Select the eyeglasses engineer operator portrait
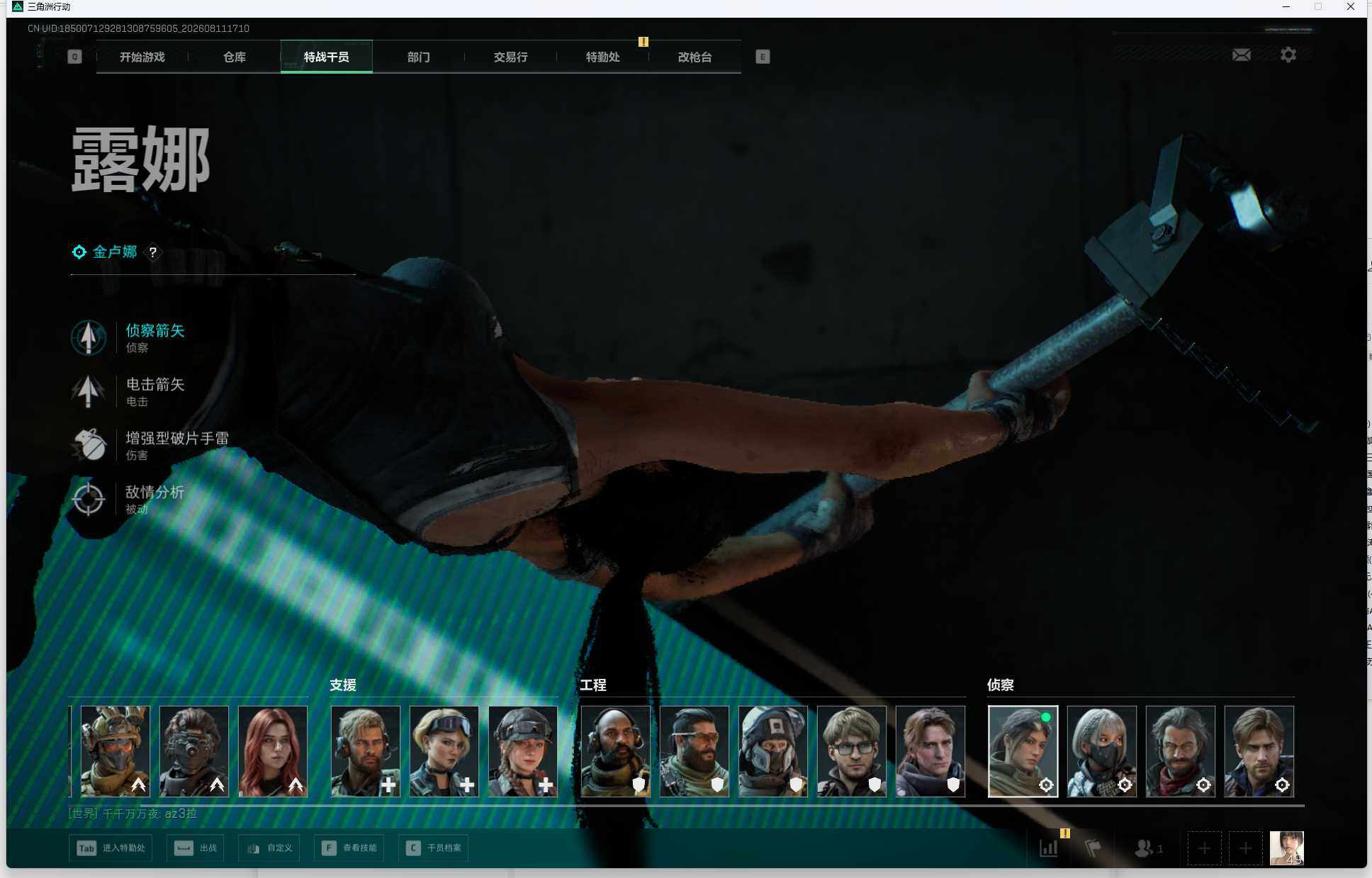 852,751
